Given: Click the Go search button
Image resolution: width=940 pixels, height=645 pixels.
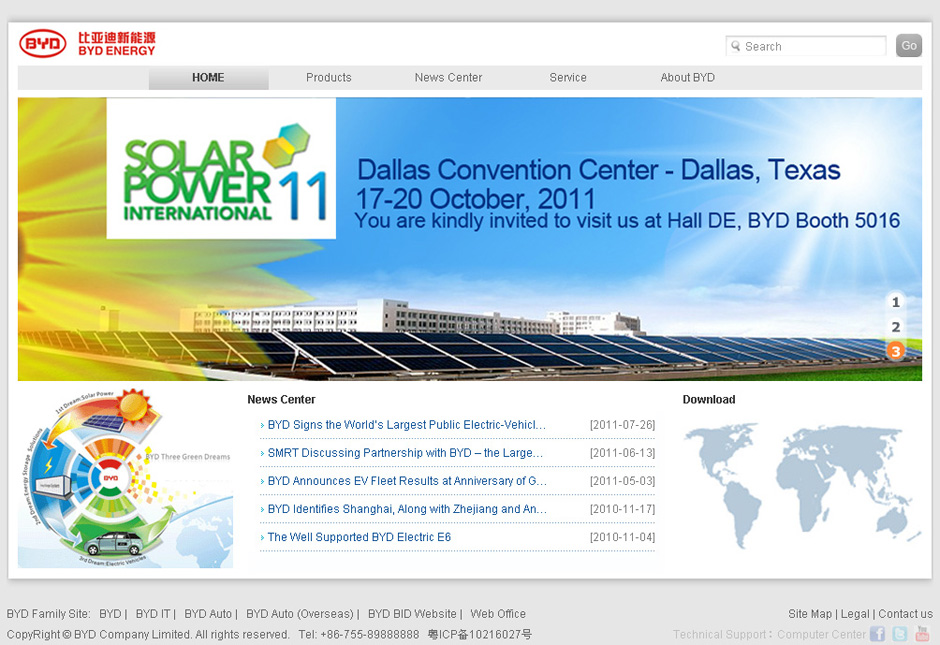Looking at the screenshot, I should pyautogui.click(x=909, y=46).
